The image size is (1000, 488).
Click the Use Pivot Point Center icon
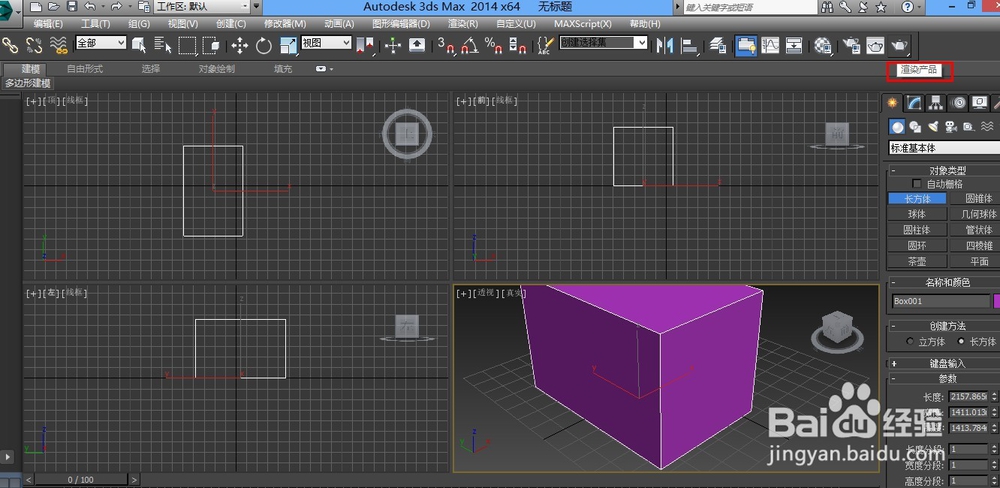click(365, 45)
